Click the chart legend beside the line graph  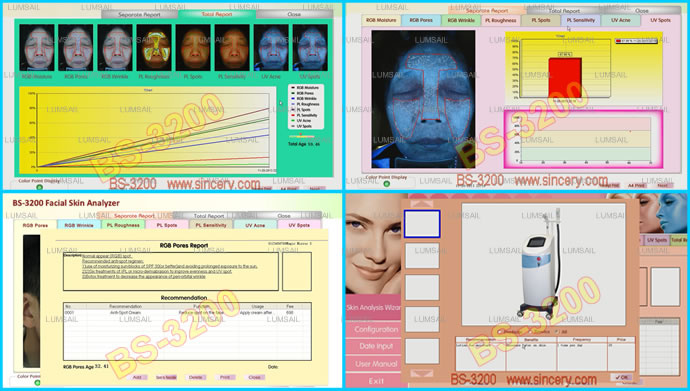tap(306, 107)
